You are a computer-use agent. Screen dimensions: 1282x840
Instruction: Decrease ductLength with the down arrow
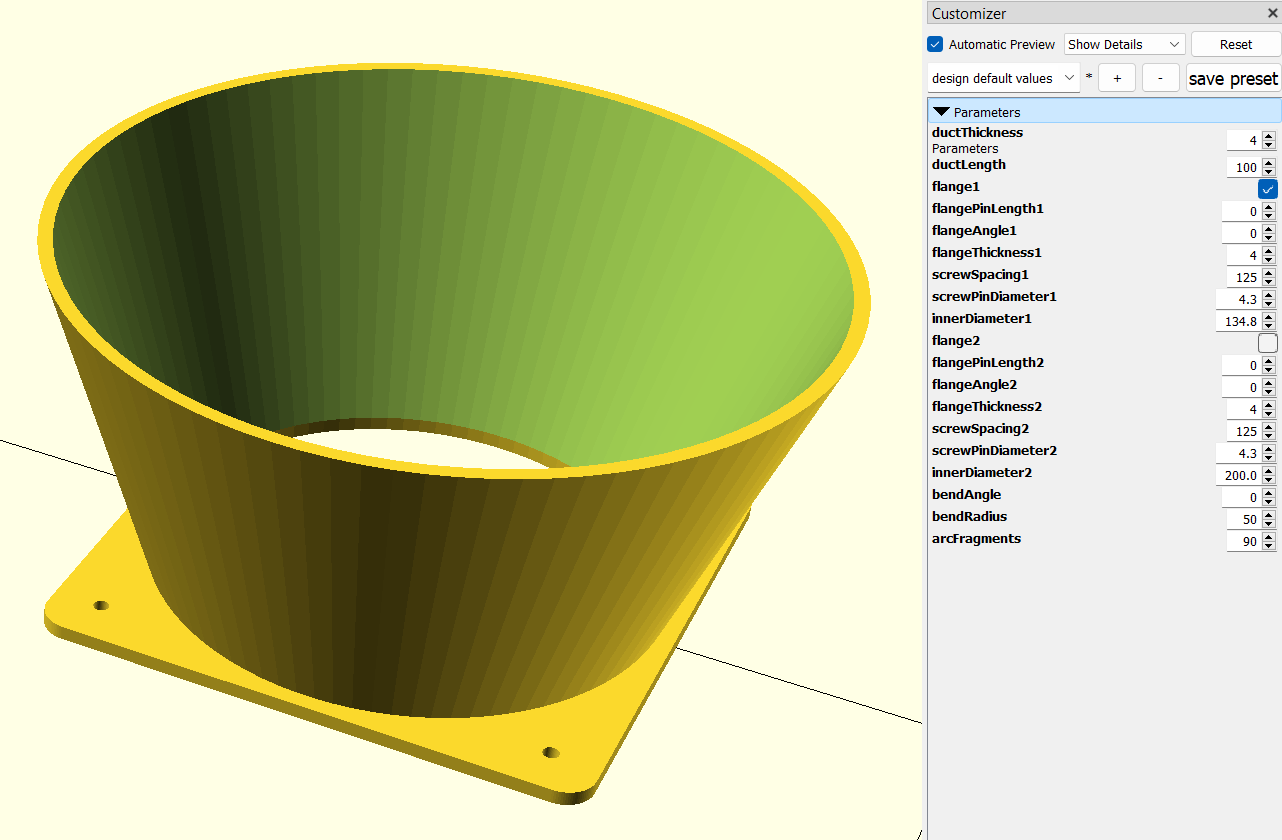point(1269,172)
